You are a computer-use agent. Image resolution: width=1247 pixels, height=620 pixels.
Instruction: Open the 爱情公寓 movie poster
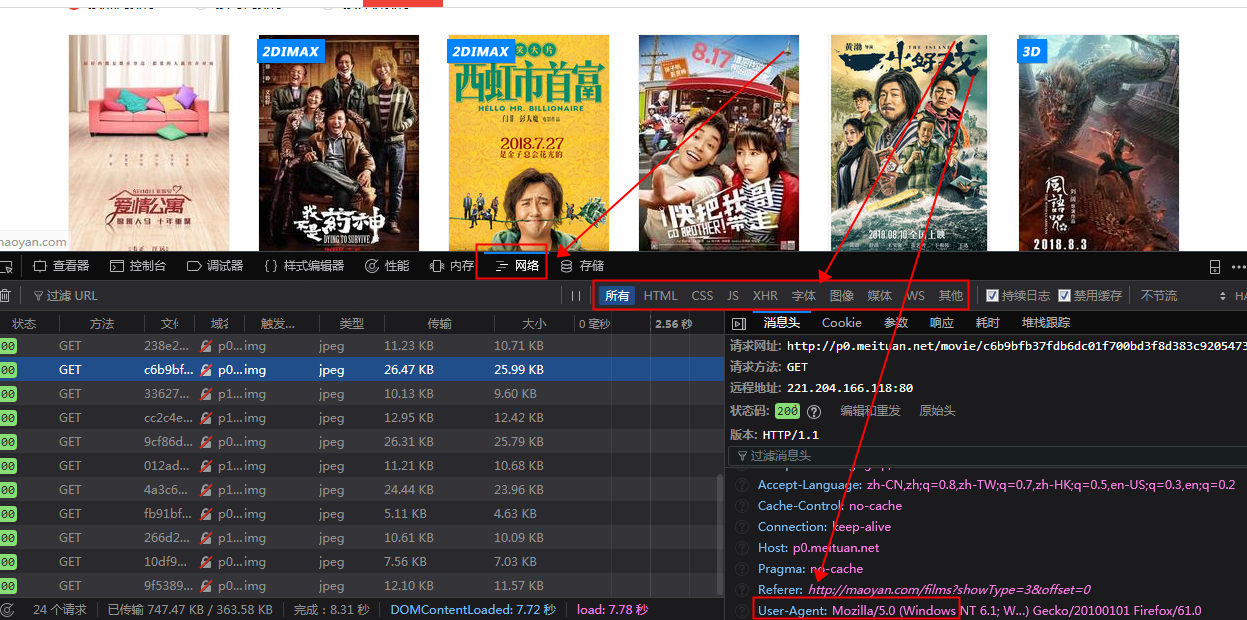point(149,143)
